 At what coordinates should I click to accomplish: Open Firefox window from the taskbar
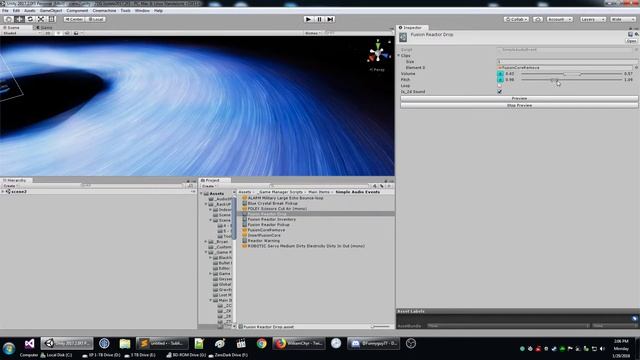coord(299,344)
